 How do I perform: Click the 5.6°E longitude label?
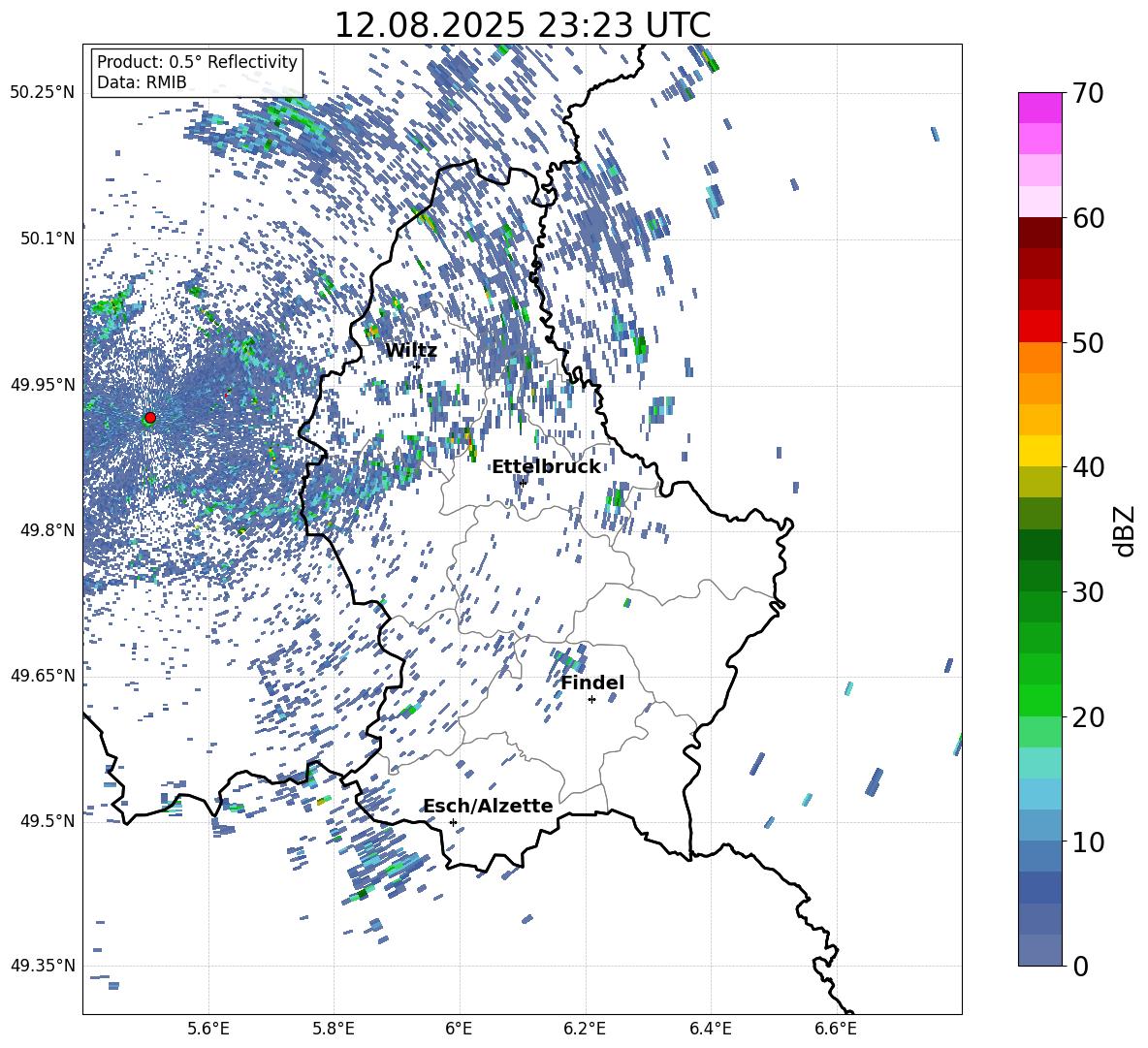point(208,1029)
